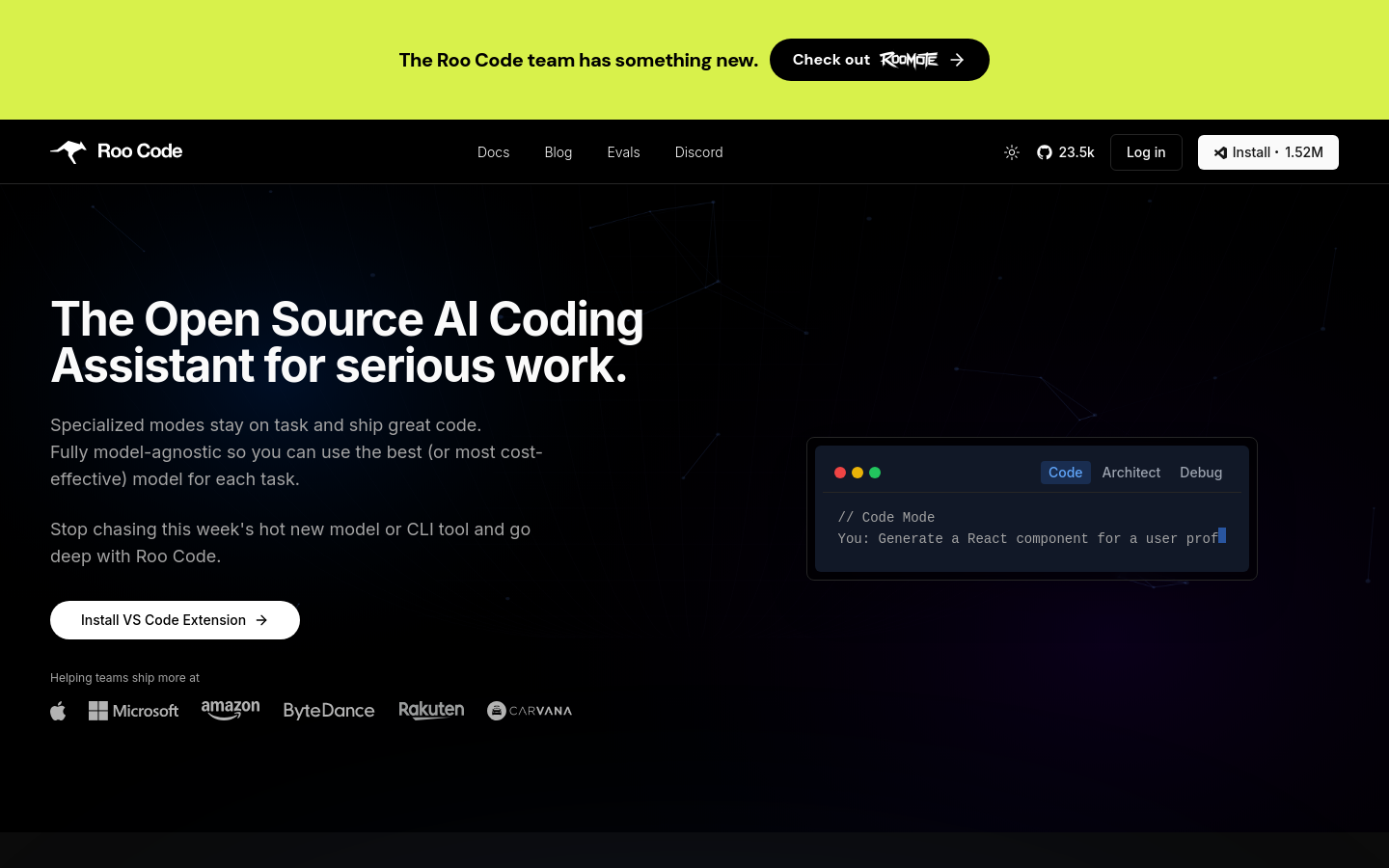
Task: Click the arrow icon on Roomote banner button
Action: coord(956,60)
